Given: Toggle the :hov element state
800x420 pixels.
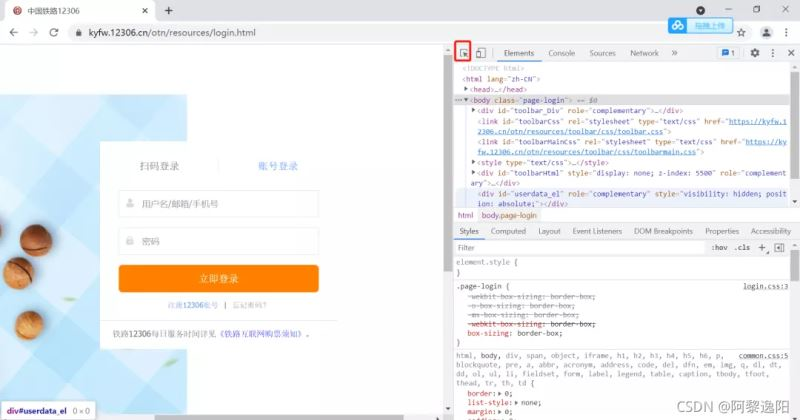Looking at the screenshot, I should 719,248.
